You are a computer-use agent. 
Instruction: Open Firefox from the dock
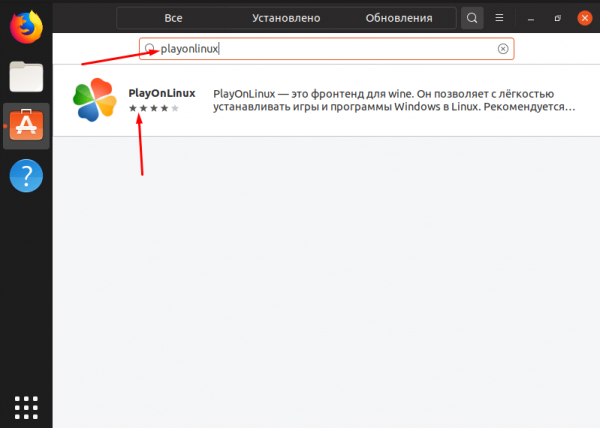(26, 27)
